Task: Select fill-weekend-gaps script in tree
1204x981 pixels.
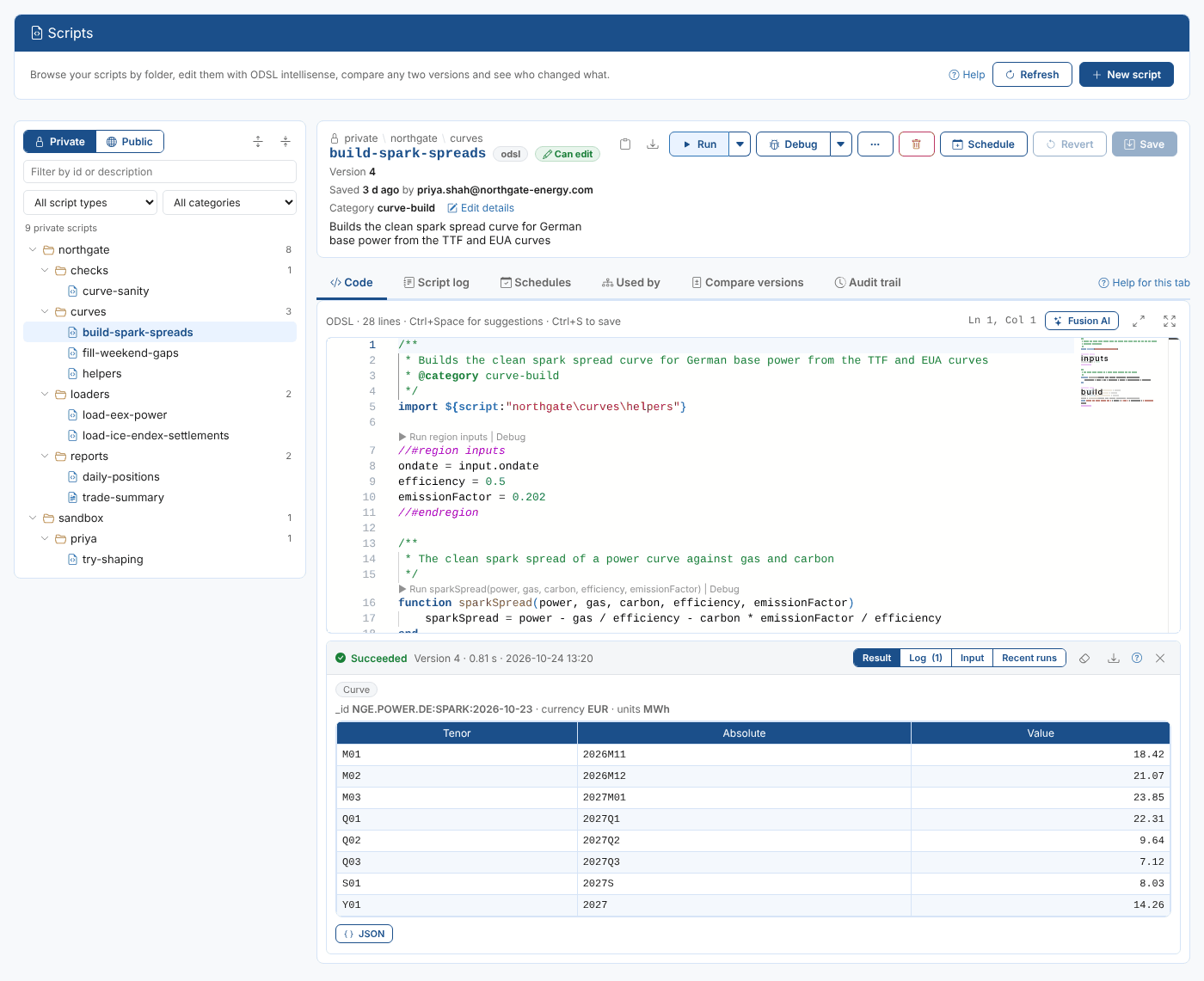Action: point(160,353)
